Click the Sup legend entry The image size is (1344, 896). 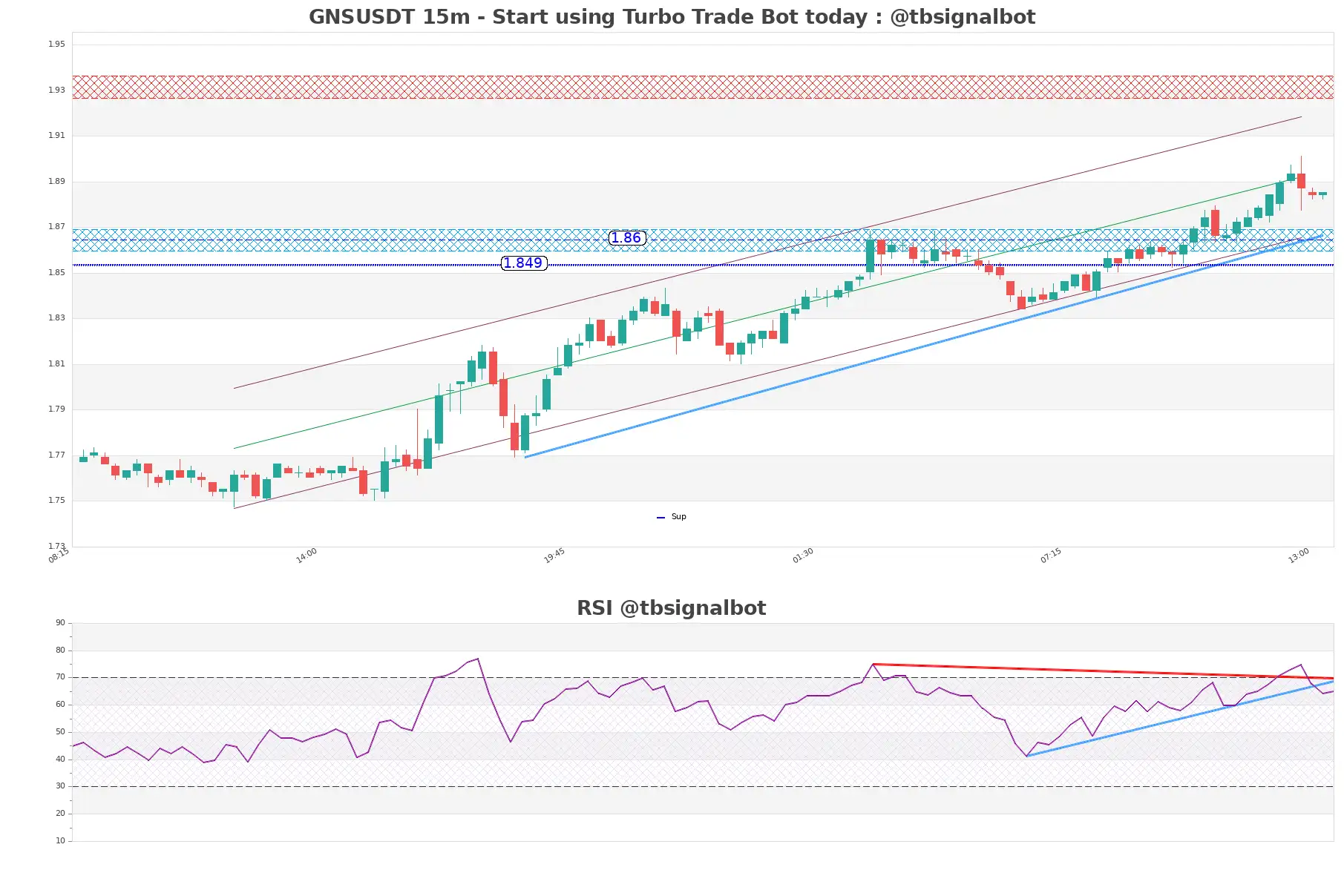[x=672, y=517]
